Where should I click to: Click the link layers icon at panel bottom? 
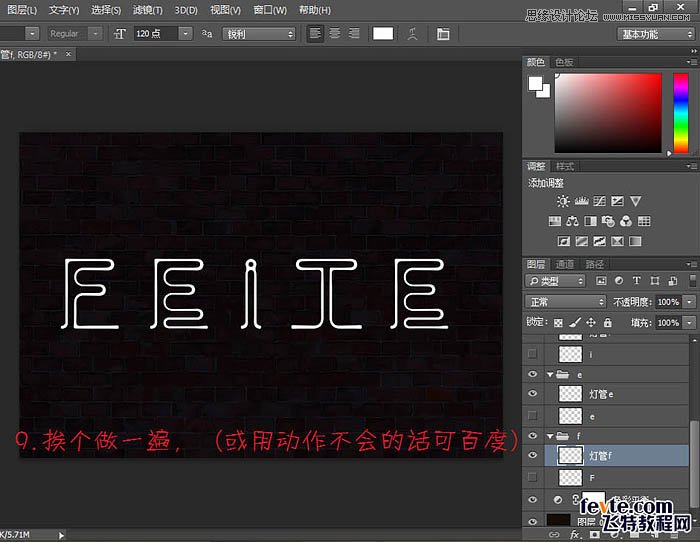554,534
